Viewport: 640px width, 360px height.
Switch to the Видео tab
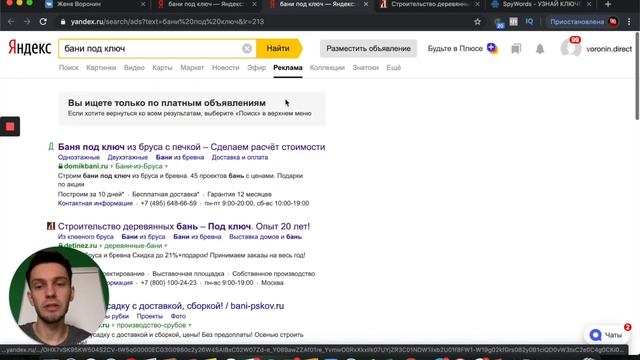coord(134,68)
